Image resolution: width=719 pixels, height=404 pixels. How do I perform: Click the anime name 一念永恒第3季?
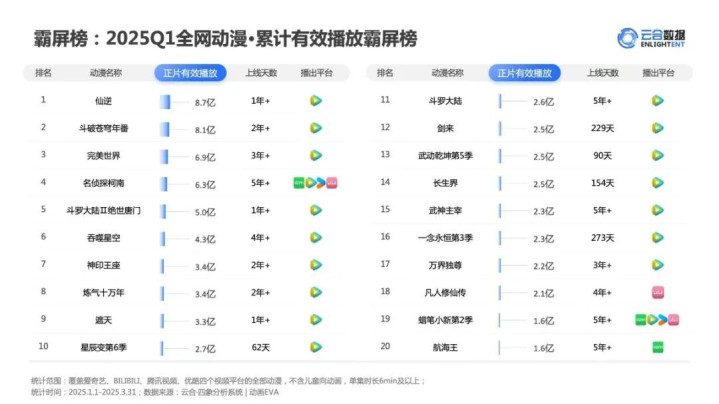(445, 238)
